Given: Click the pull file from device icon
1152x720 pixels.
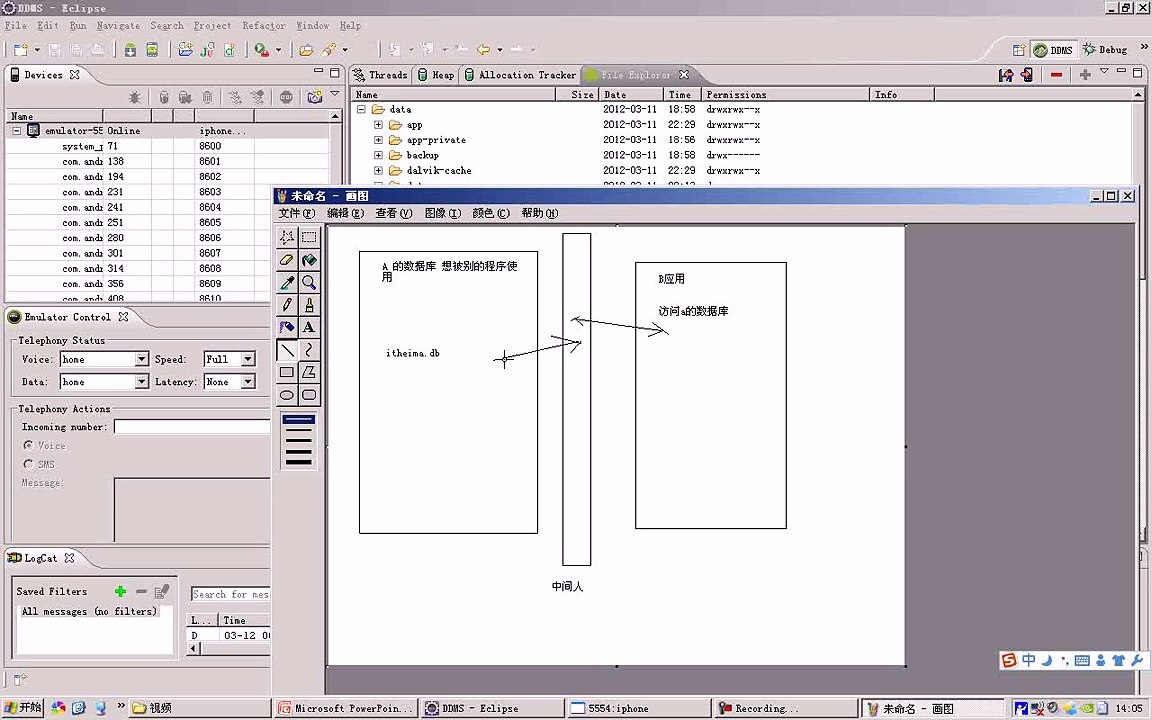Looking at the screenshot, I should pyautogui.click(x=1007, y=75).
